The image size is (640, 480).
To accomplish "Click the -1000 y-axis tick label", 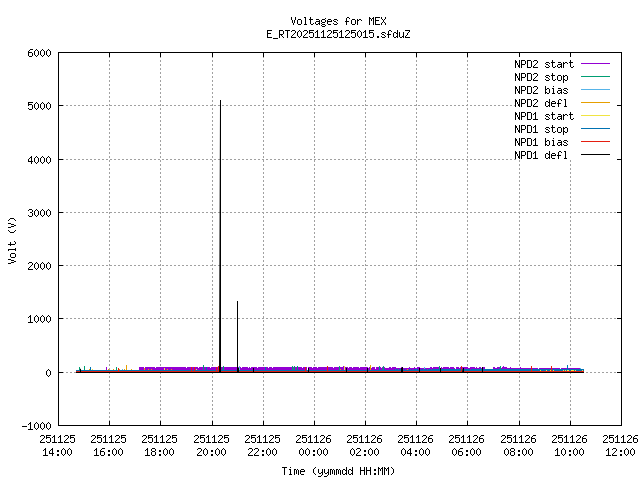I will 35,425.
